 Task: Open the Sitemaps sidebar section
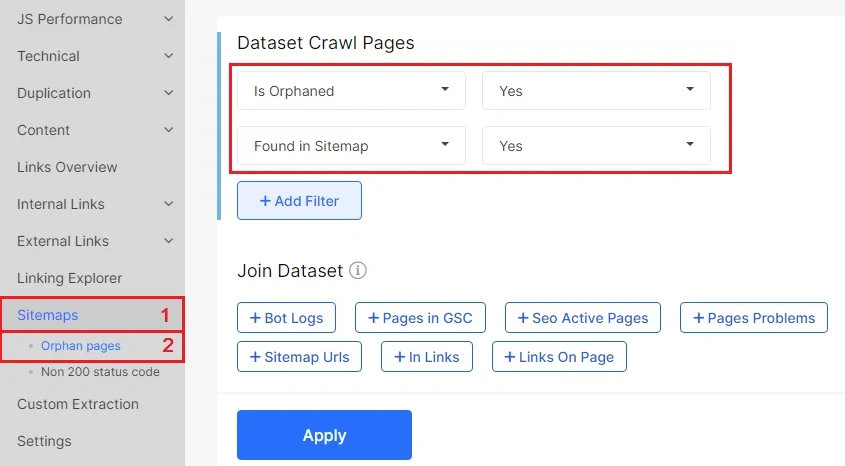click(x=47, y=315)
